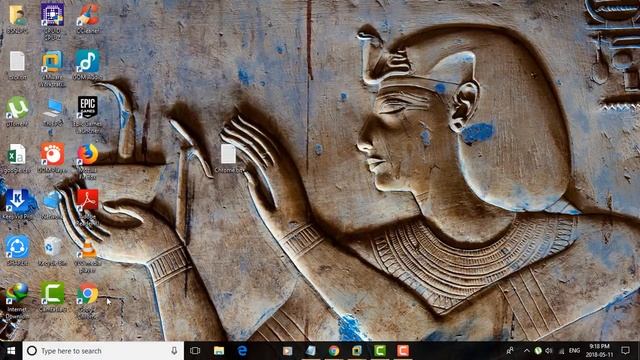
Task: Open File Explorer from taskbar
Action: (219, 351)
